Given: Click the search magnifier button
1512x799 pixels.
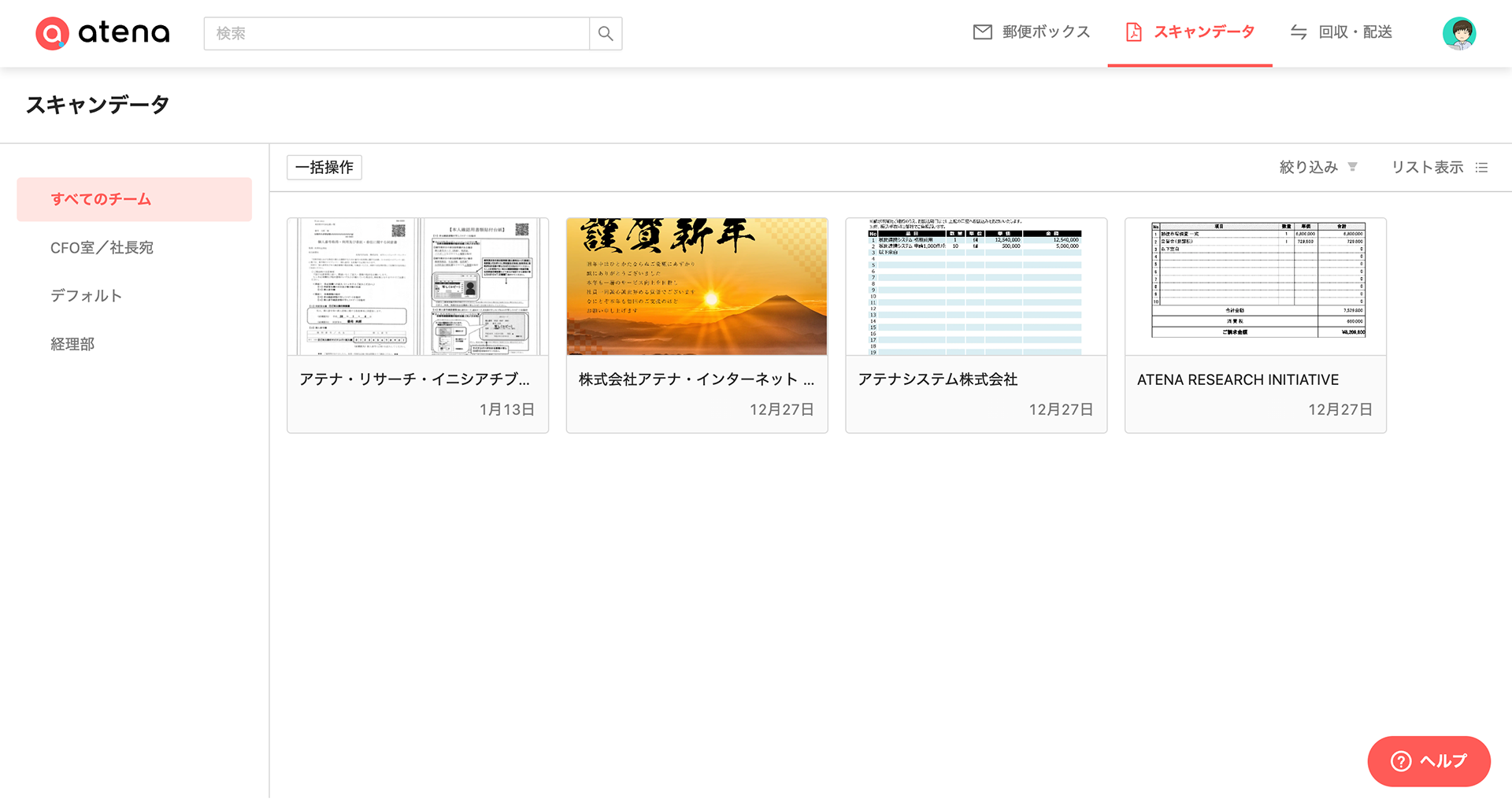Looking at the screenshot, I should 606,33.
